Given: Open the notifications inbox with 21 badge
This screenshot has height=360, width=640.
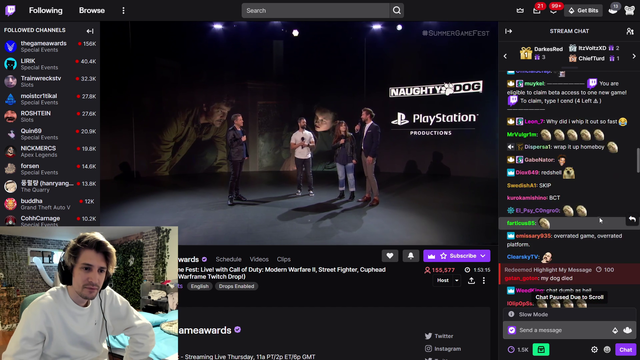Looking at the screenshot, I should [537, 11].
